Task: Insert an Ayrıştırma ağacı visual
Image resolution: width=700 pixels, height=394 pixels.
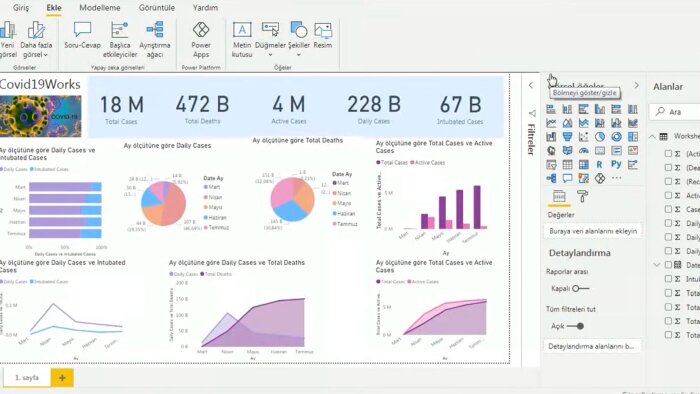Action: pos(155,40)
